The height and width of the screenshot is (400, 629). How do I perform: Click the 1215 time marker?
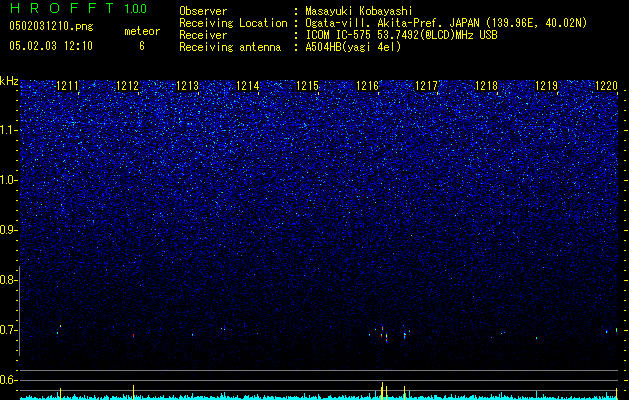click(x=307, y=86)
